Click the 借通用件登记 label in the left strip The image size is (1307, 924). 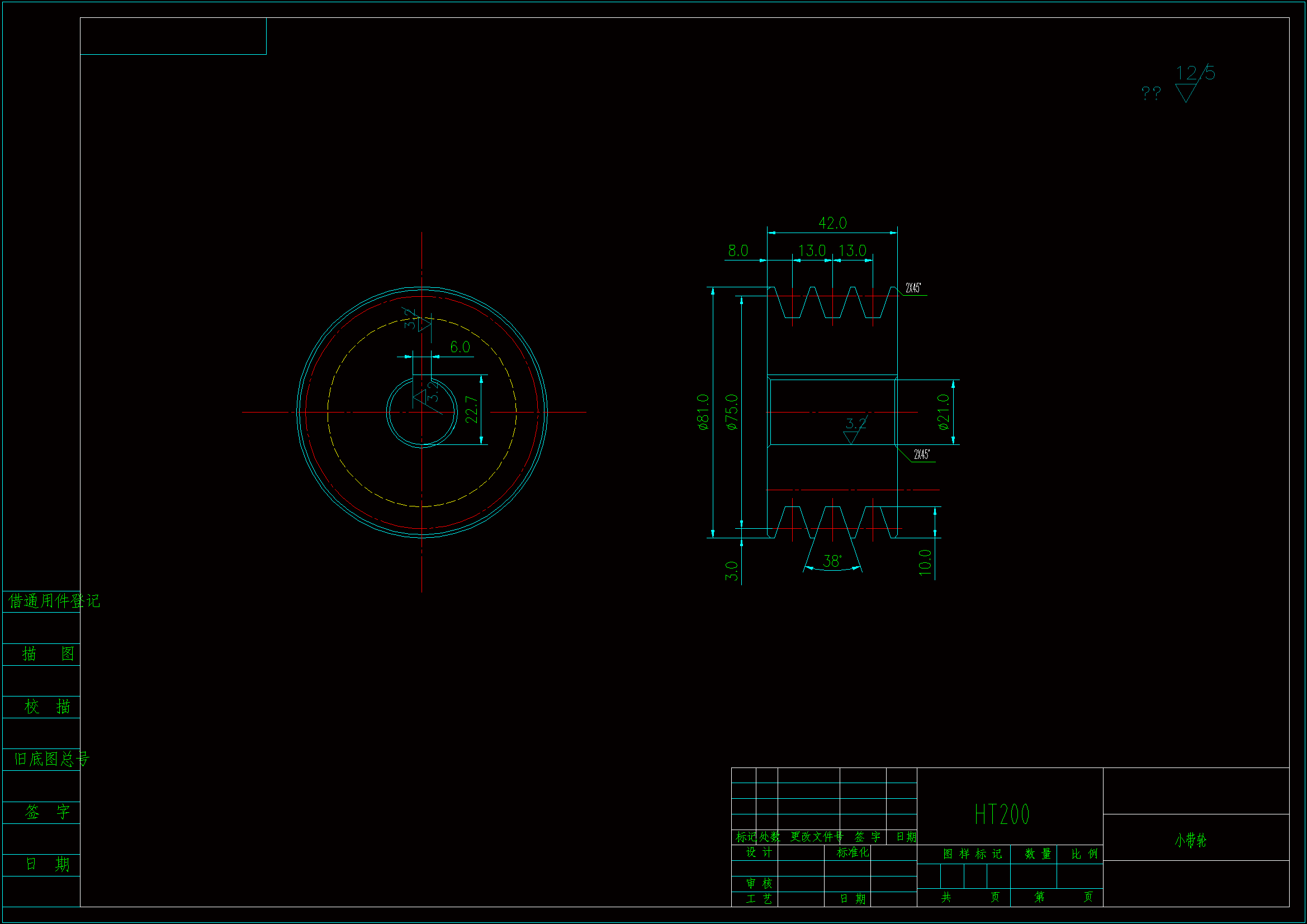coord(54,601)
